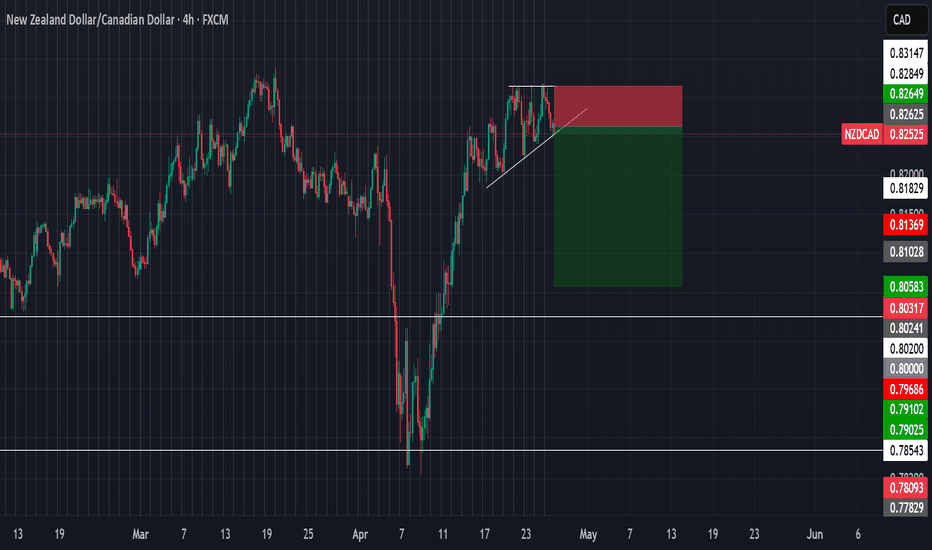The height and width of the screenshot is (550, 932).
Task: Select the red stop-loss zone of short position
Action: 618,106
